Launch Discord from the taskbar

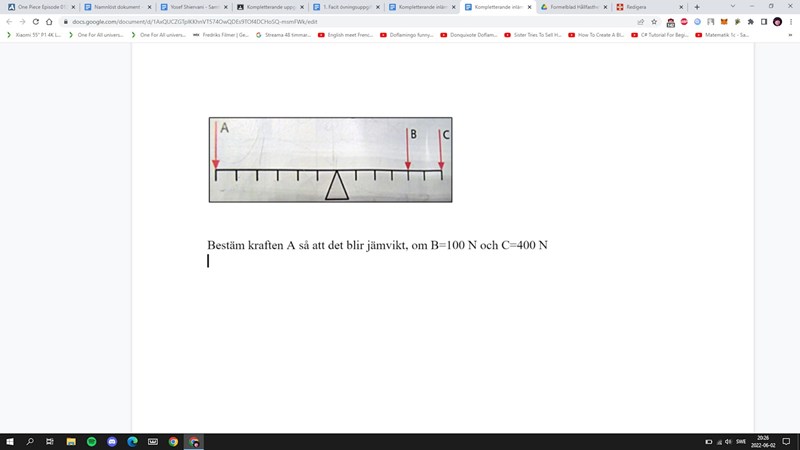111,441
